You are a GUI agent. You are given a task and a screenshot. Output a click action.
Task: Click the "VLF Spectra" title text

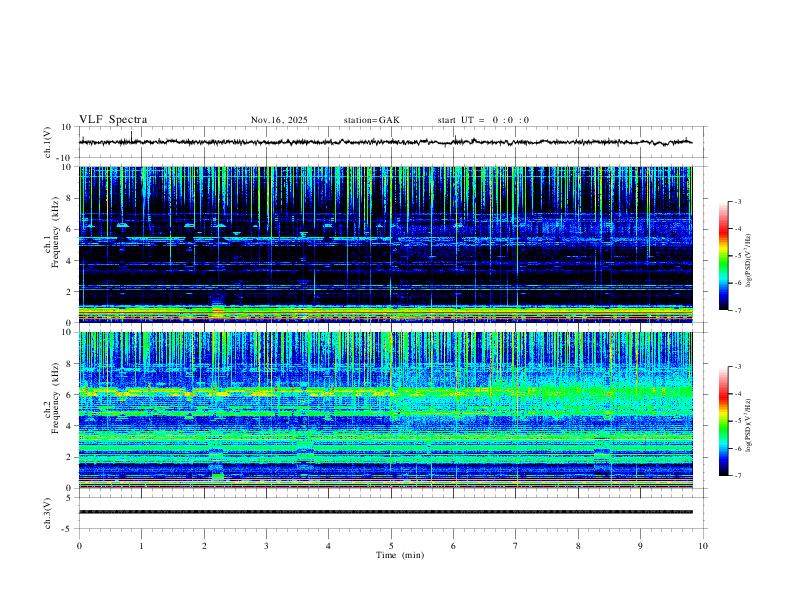113,120
